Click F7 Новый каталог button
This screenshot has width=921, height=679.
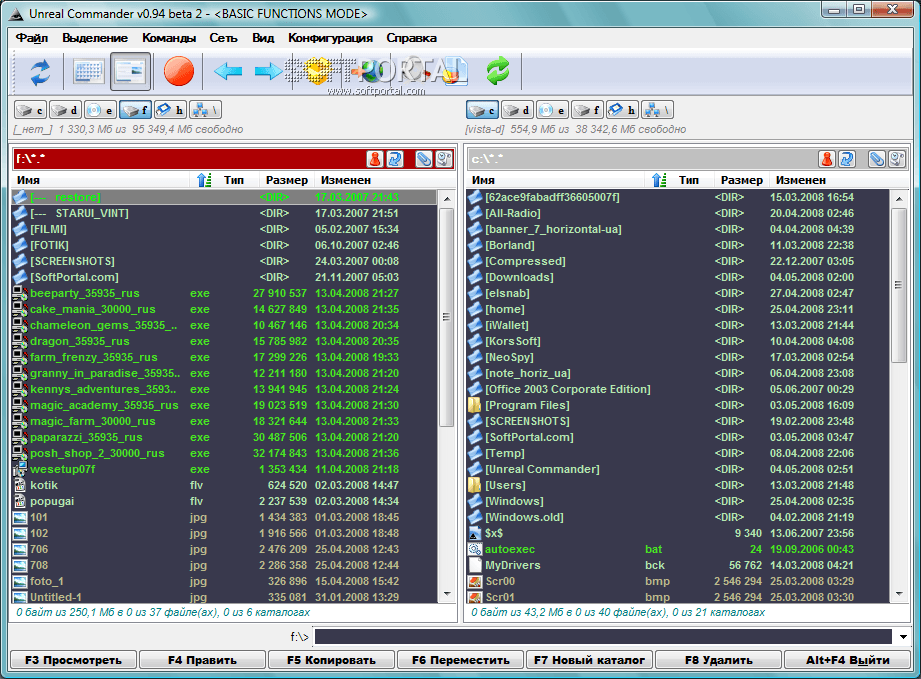coord(589,660)
